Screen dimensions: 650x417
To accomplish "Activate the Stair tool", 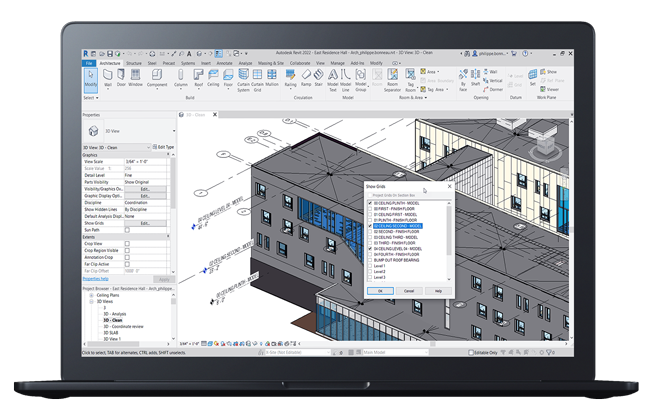I will coord(318,78).
